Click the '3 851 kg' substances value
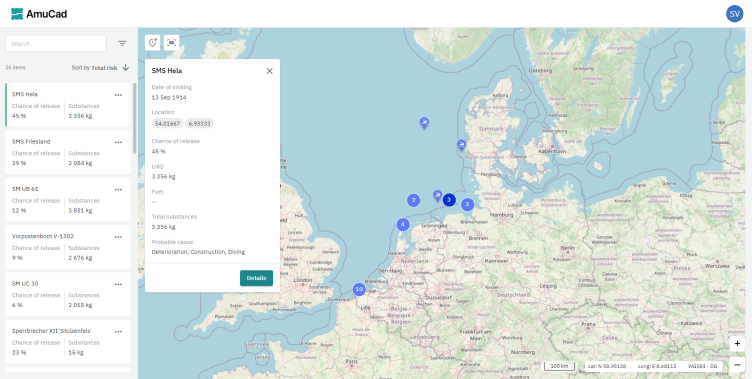 coord(80,211)
